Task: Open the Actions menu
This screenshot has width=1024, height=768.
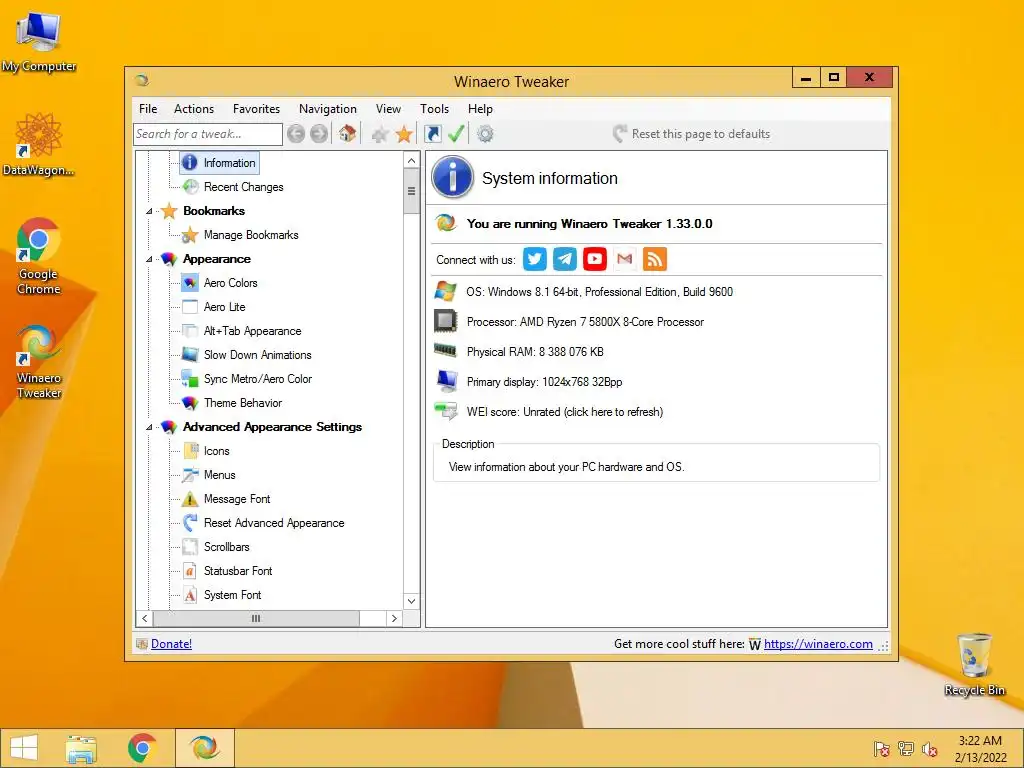Action: coord(194,109)
